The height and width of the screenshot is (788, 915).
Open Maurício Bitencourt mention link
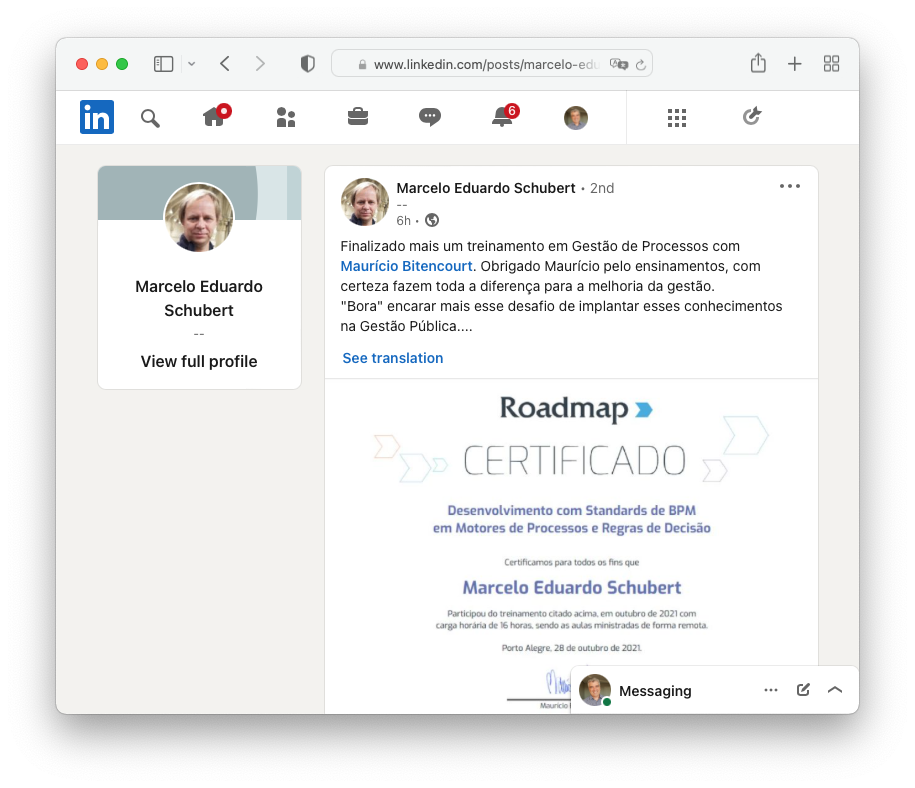tap(406, 266)
